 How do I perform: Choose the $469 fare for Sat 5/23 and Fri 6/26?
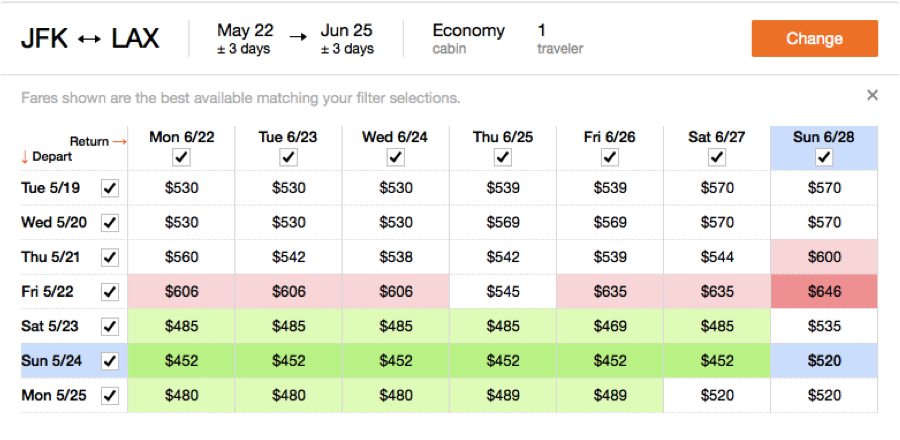[x=610, y=326]
